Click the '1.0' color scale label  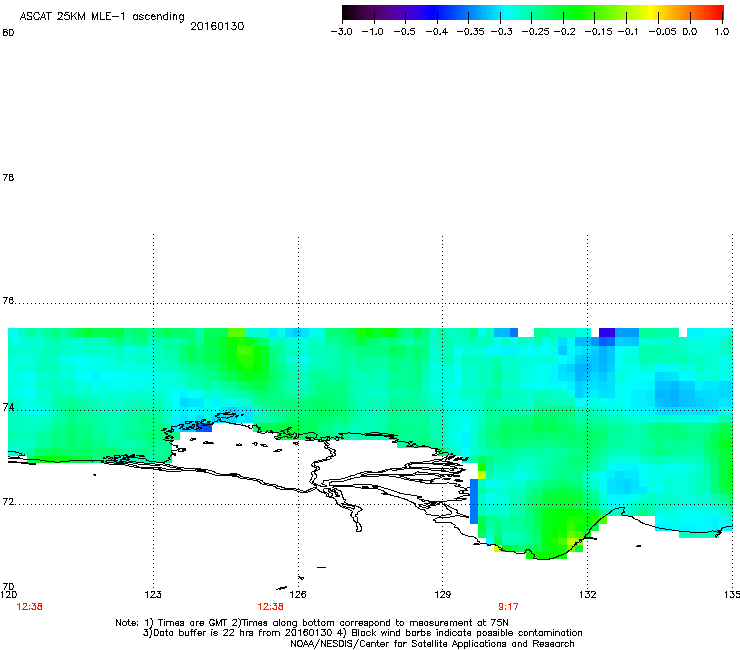pos(722,32)
